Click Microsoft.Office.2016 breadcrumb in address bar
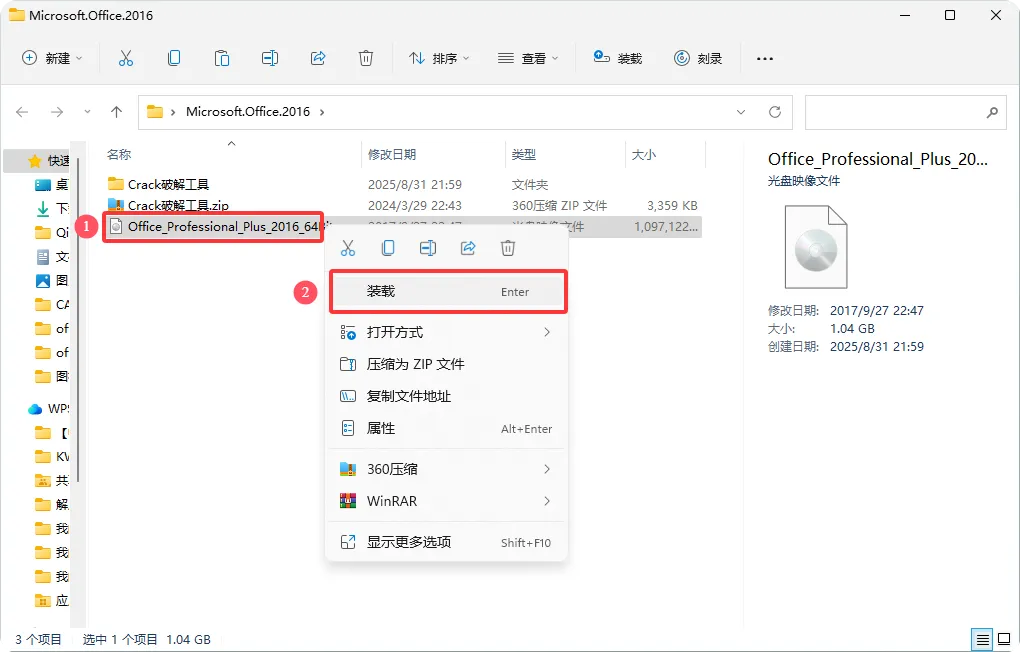Screen dimensions: 1020x652 point(248,111)
